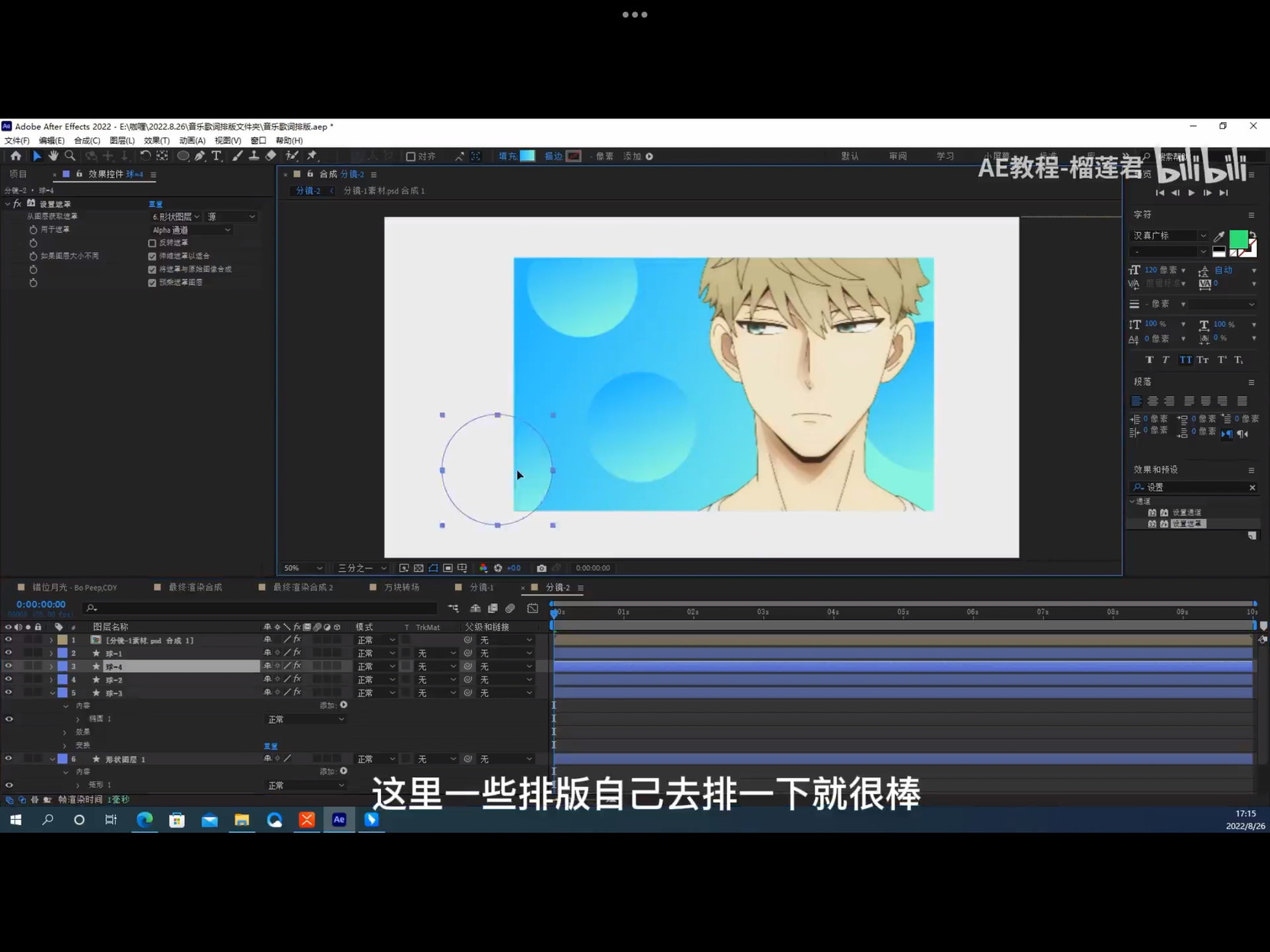
Task: Pick the Brush tool
Action: (x=238, y=156)
